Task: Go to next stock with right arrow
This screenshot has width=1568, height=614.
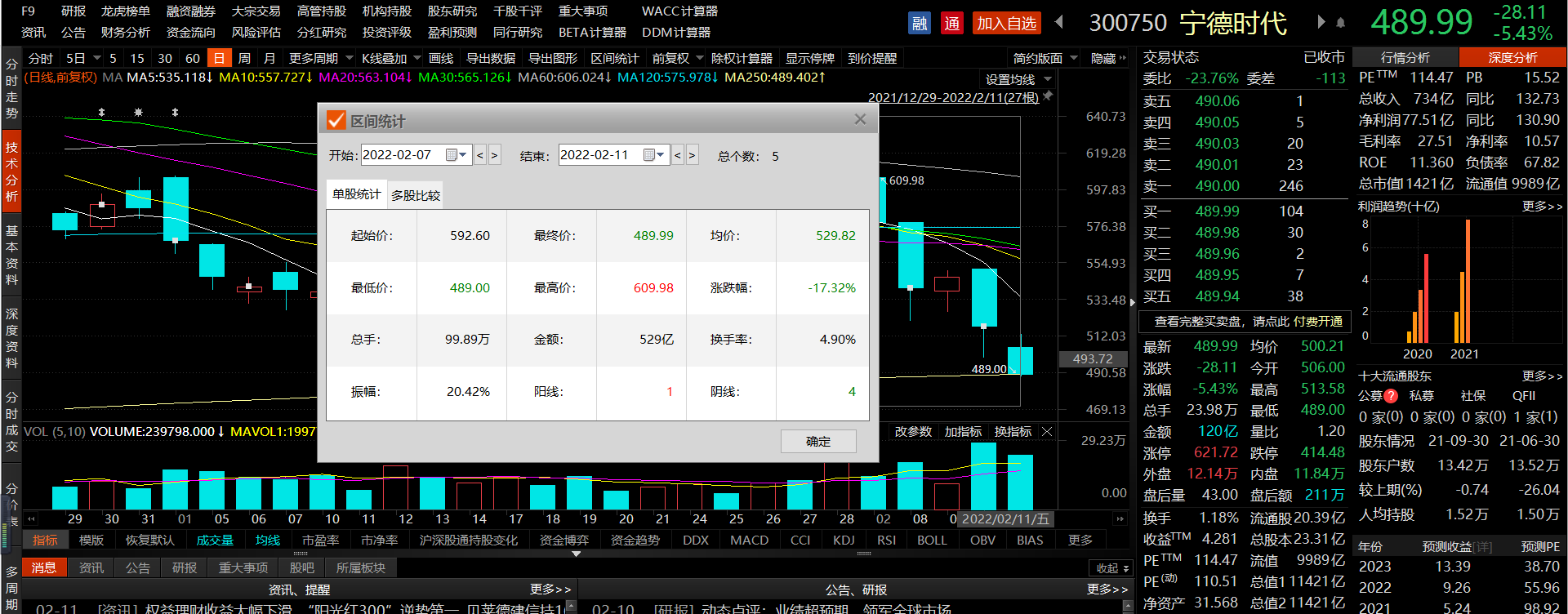Action: coord(1321,22)
